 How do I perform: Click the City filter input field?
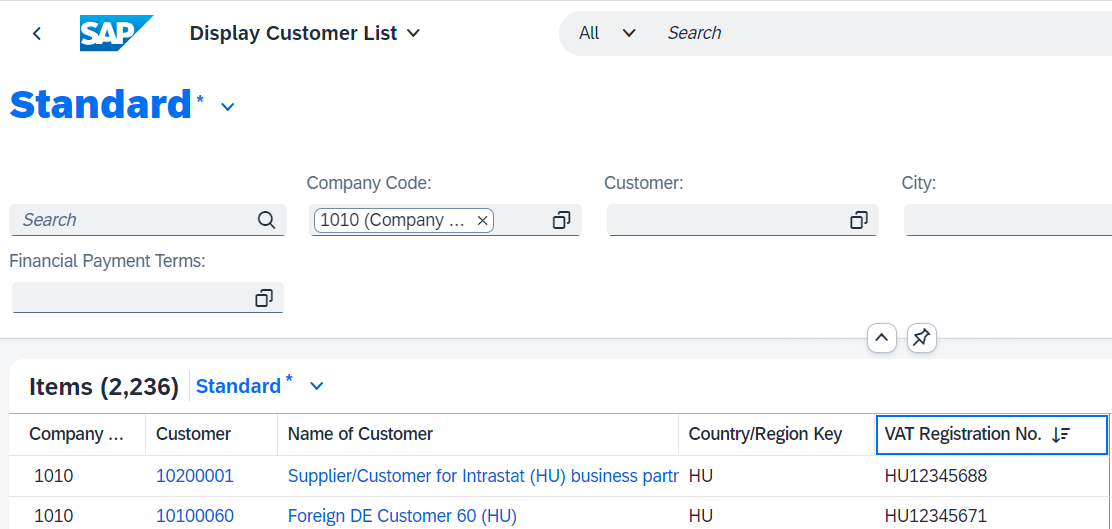click(1008, 221)
